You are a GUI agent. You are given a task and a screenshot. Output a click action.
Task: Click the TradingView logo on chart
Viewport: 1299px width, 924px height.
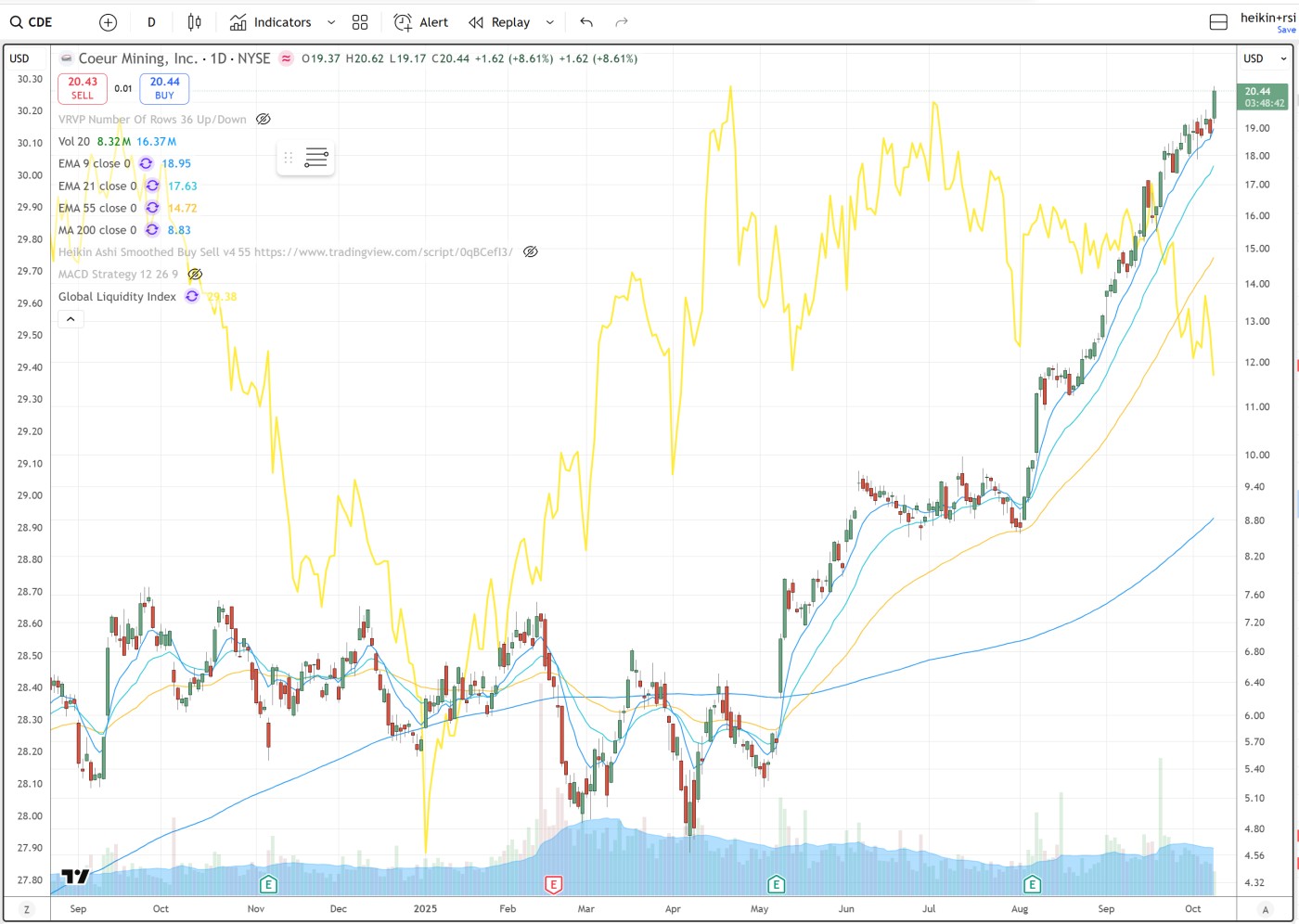(75, 876)
